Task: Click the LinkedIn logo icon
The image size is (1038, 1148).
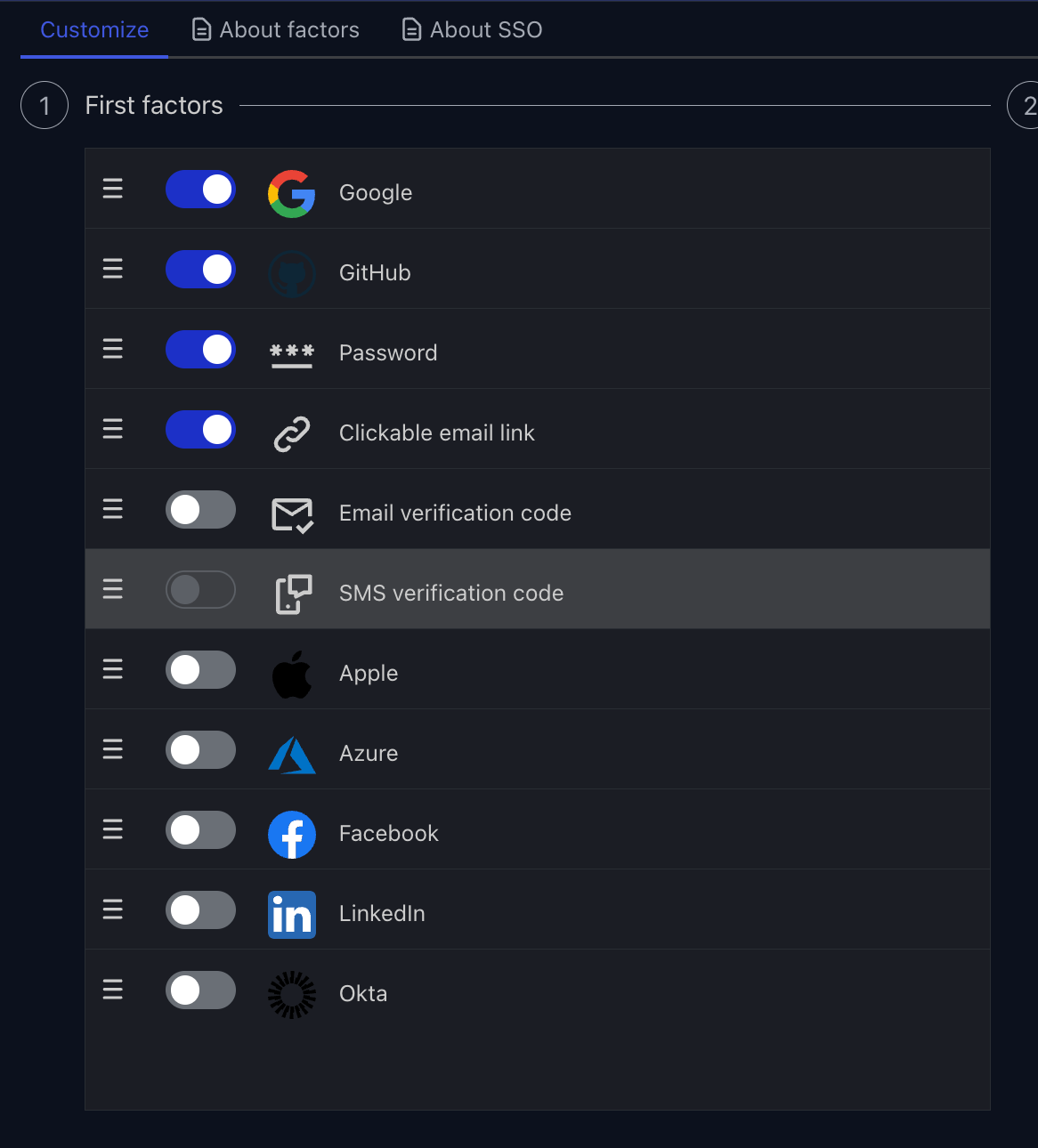Action: (291, 914)
